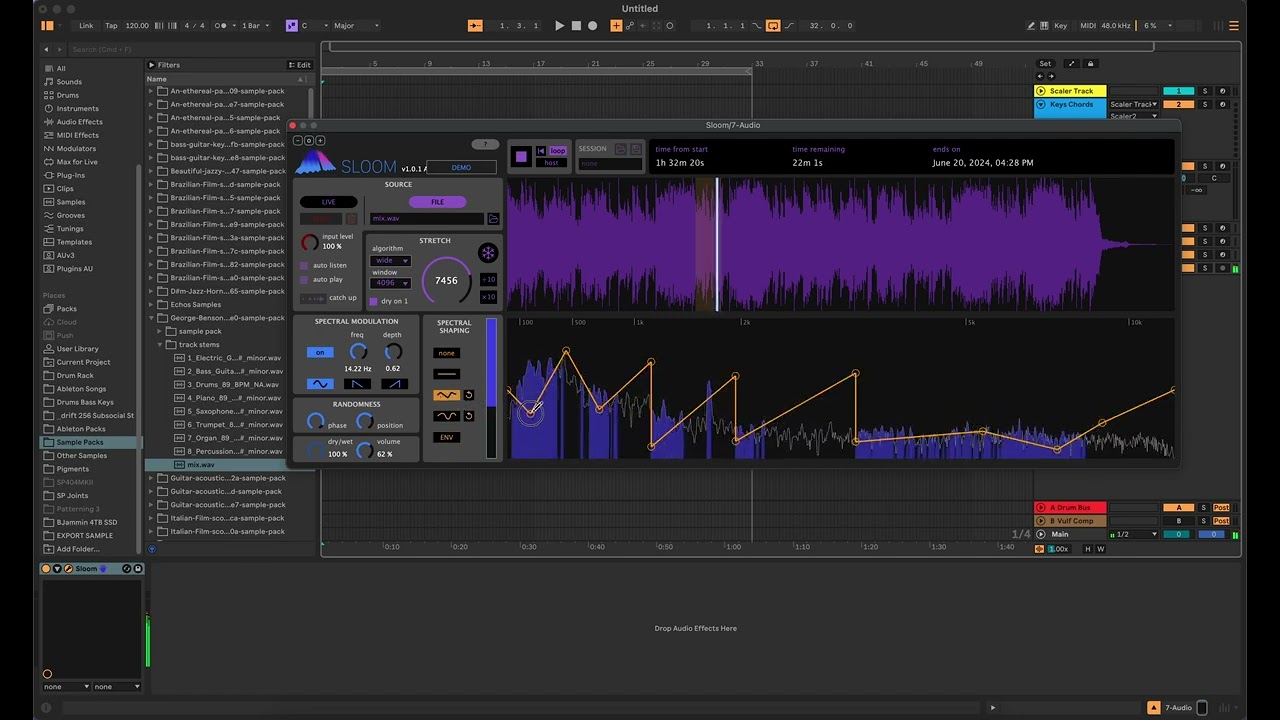
Task: Open the scale mode Major dropdown
Action: click(355, 26)
